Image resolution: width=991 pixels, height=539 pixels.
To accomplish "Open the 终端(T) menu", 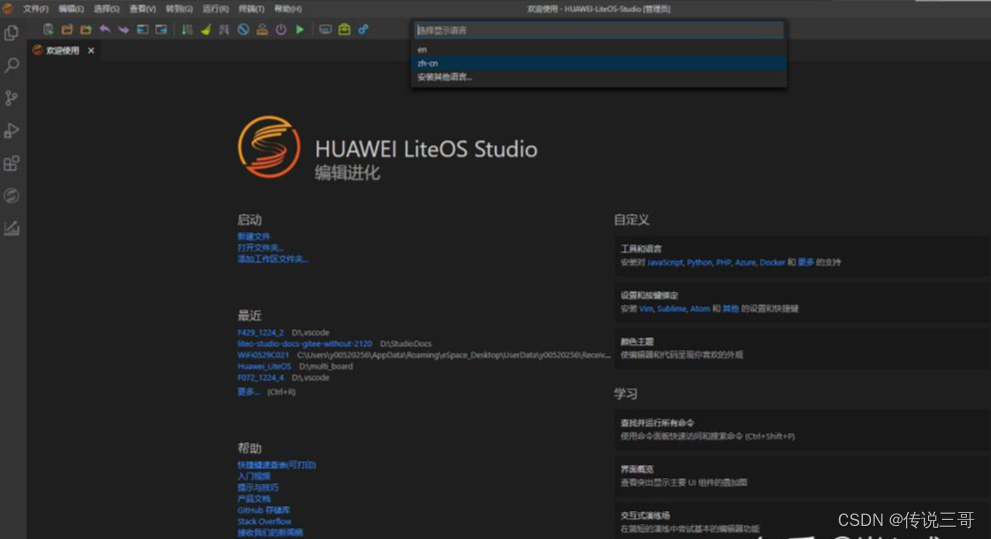I will 251,9.
